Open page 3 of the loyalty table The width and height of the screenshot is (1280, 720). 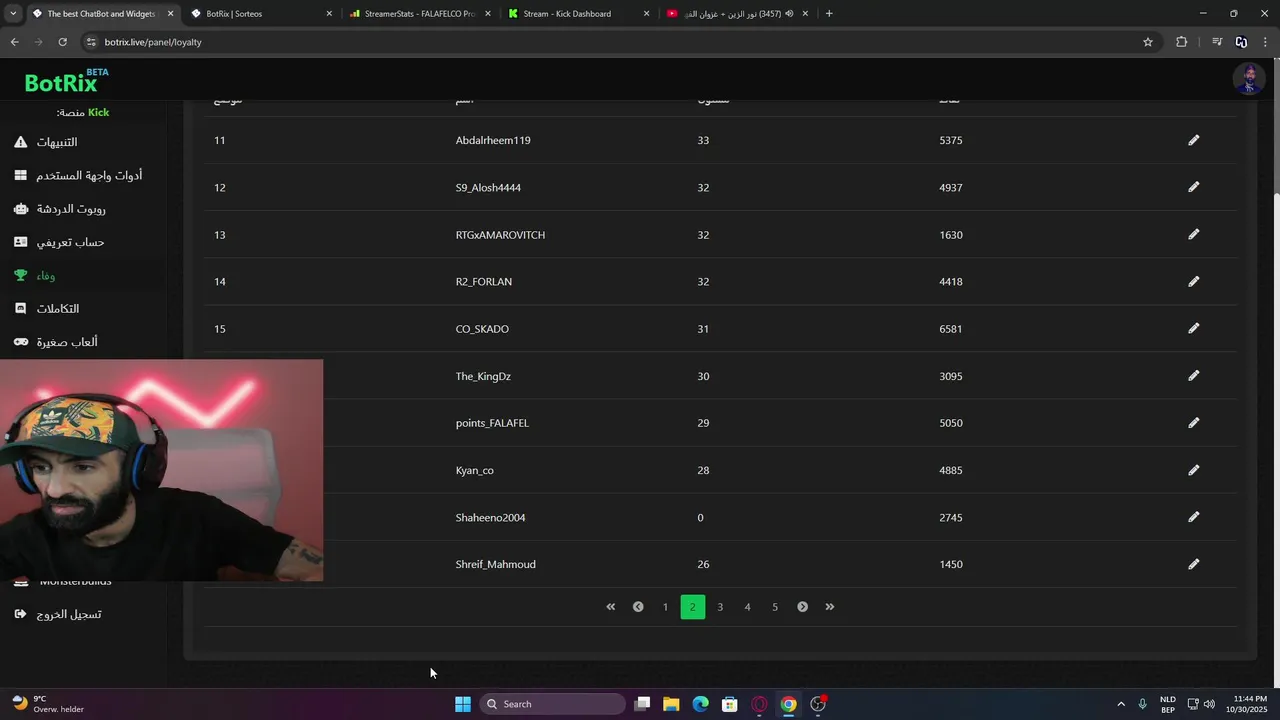coord(720,607)
